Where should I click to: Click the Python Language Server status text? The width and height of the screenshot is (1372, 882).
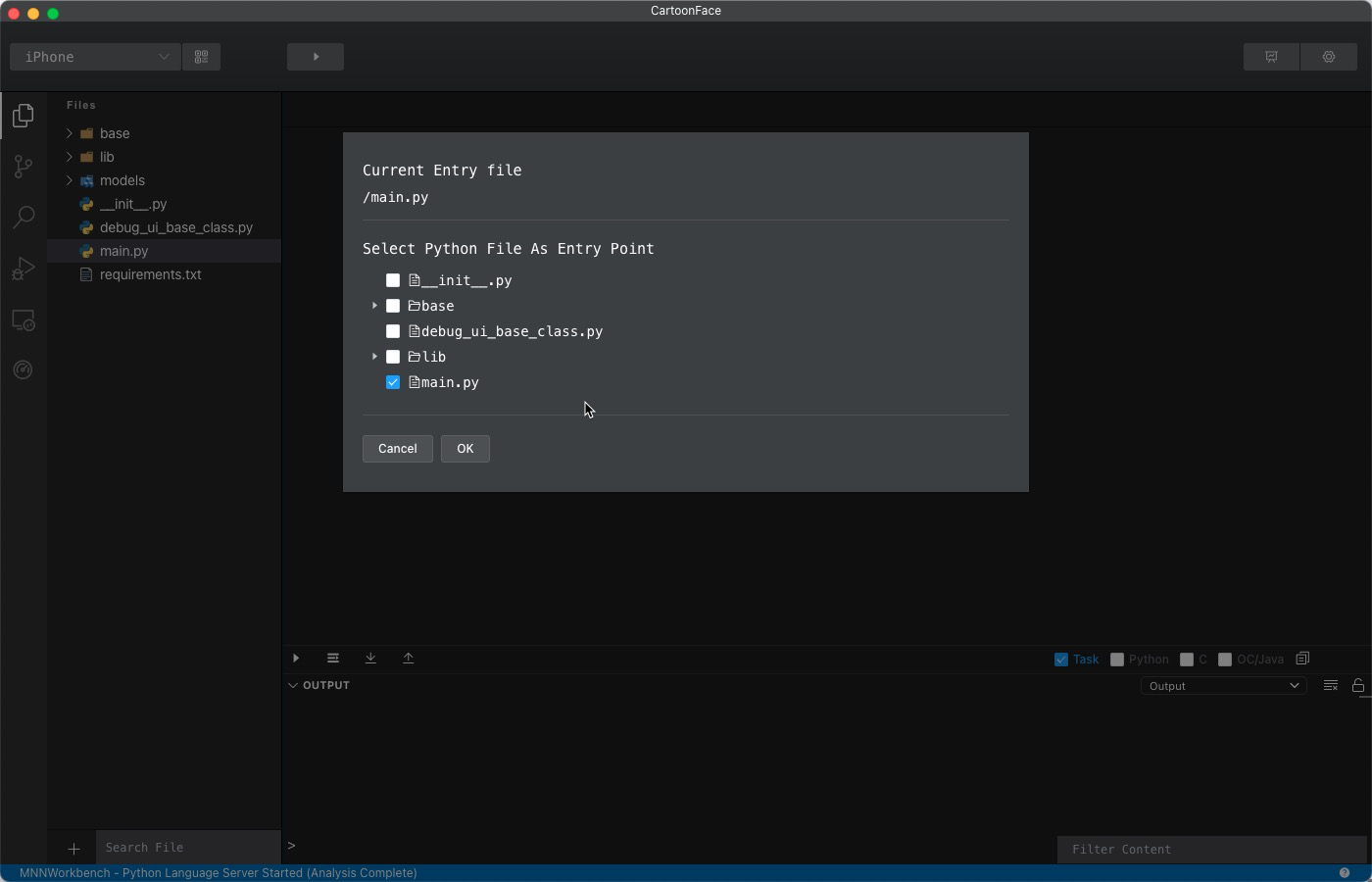(219, 873)
